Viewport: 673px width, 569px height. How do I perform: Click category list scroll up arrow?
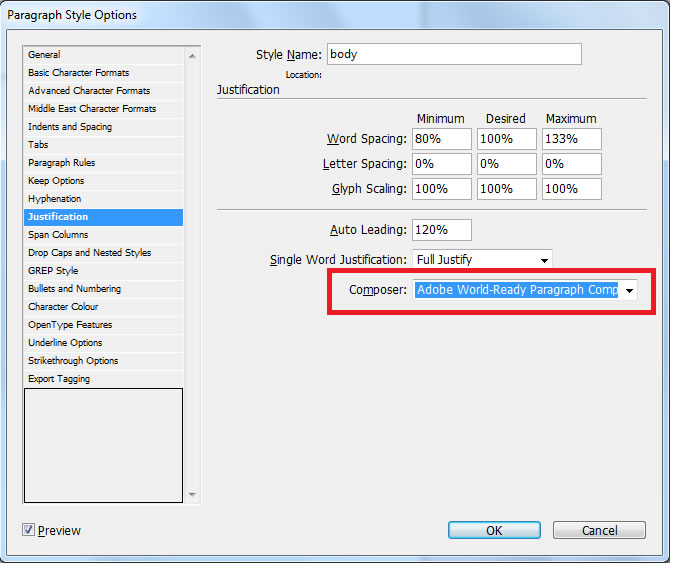click(192, 56)
